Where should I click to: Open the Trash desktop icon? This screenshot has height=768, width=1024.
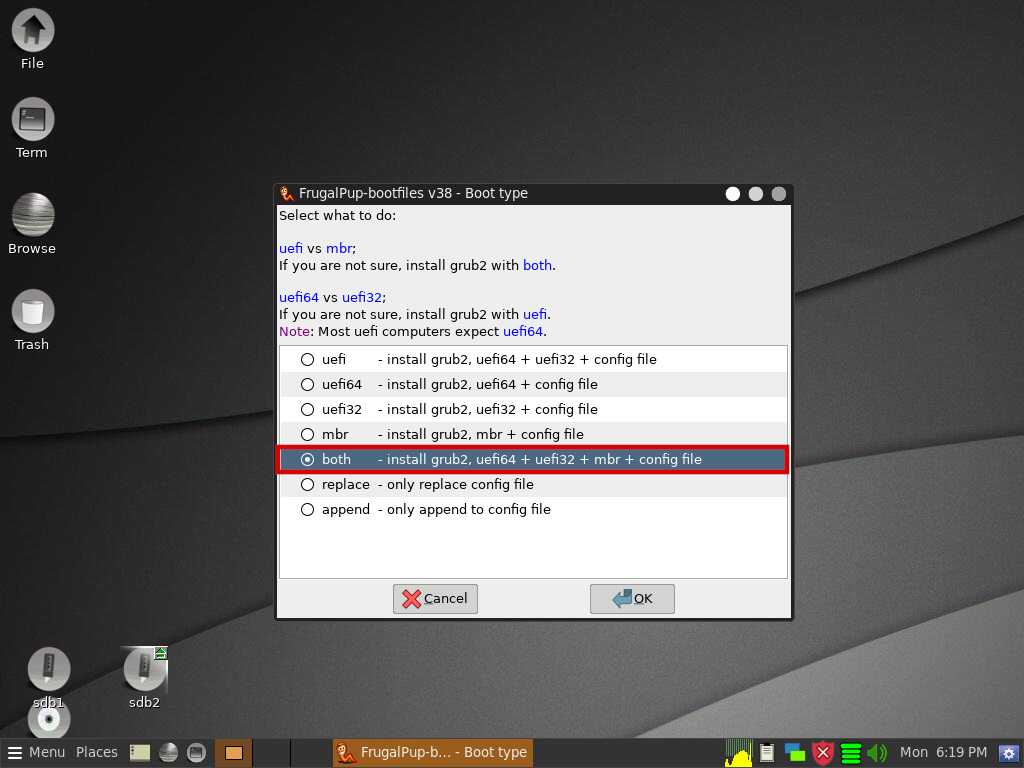point(32,312)
